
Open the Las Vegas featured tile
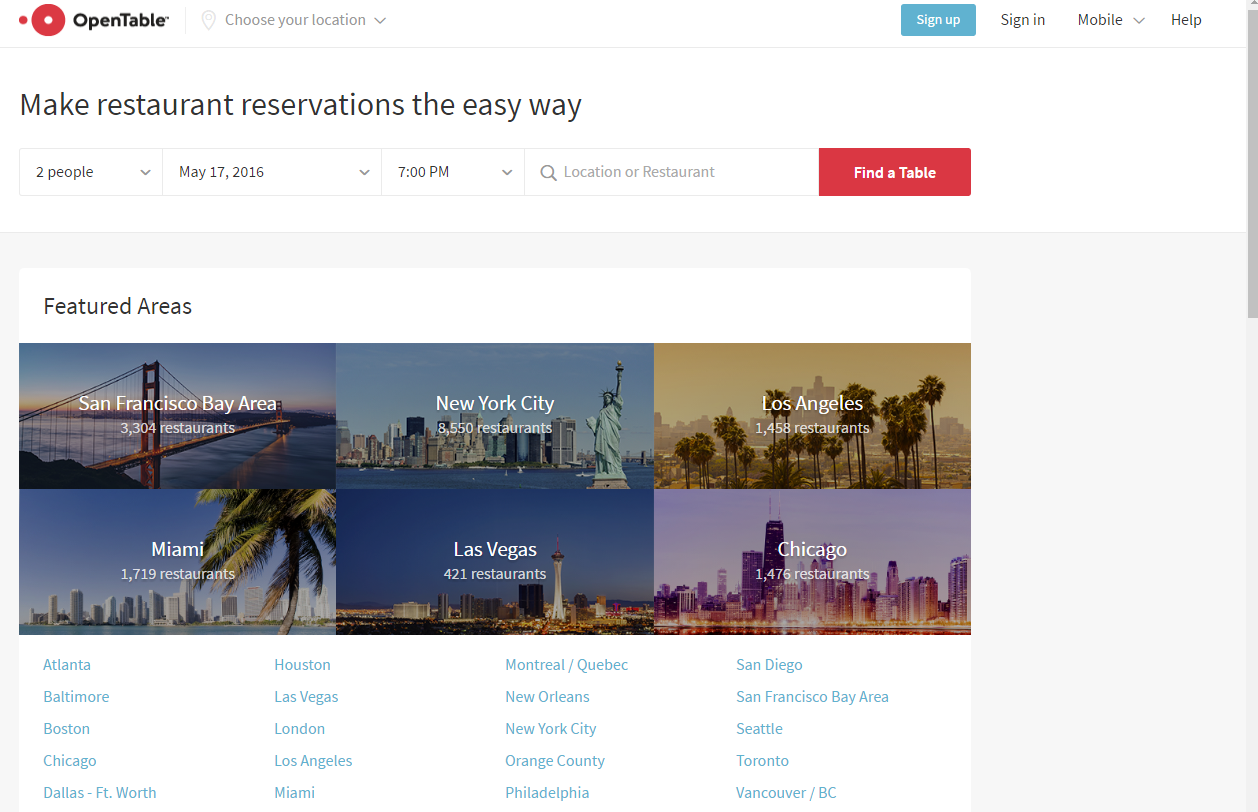495,562
